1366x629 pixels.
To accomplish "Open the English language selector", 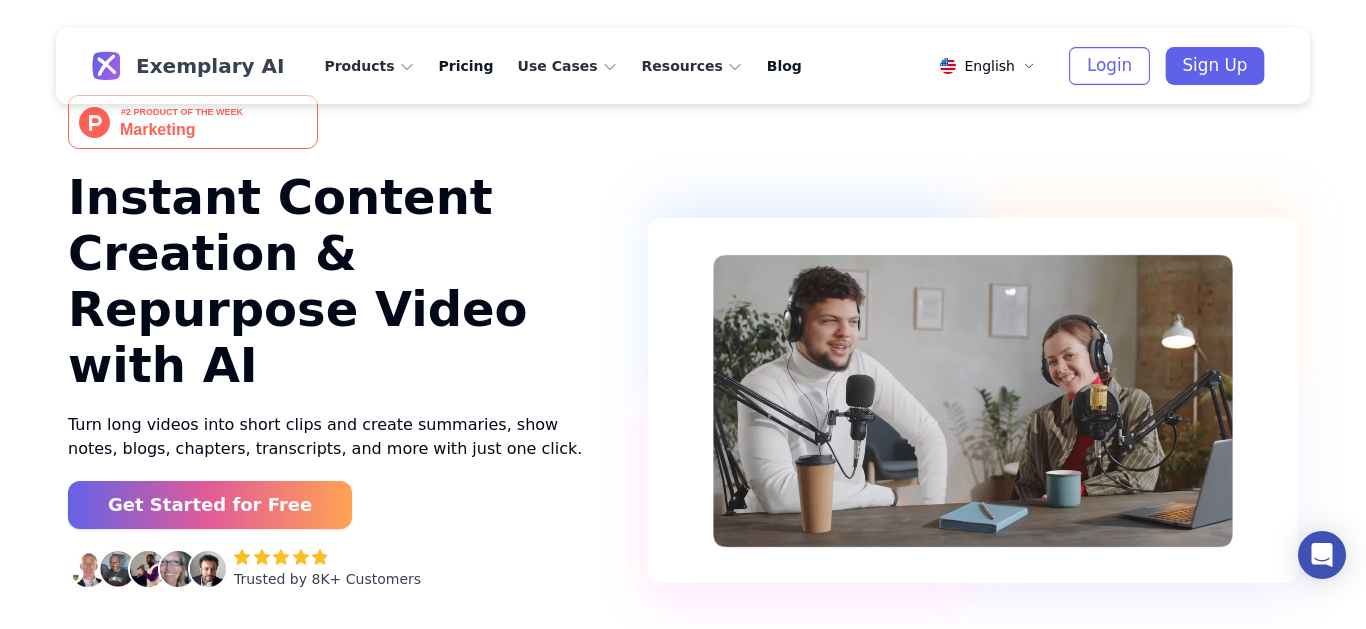I will coord(987,66).
